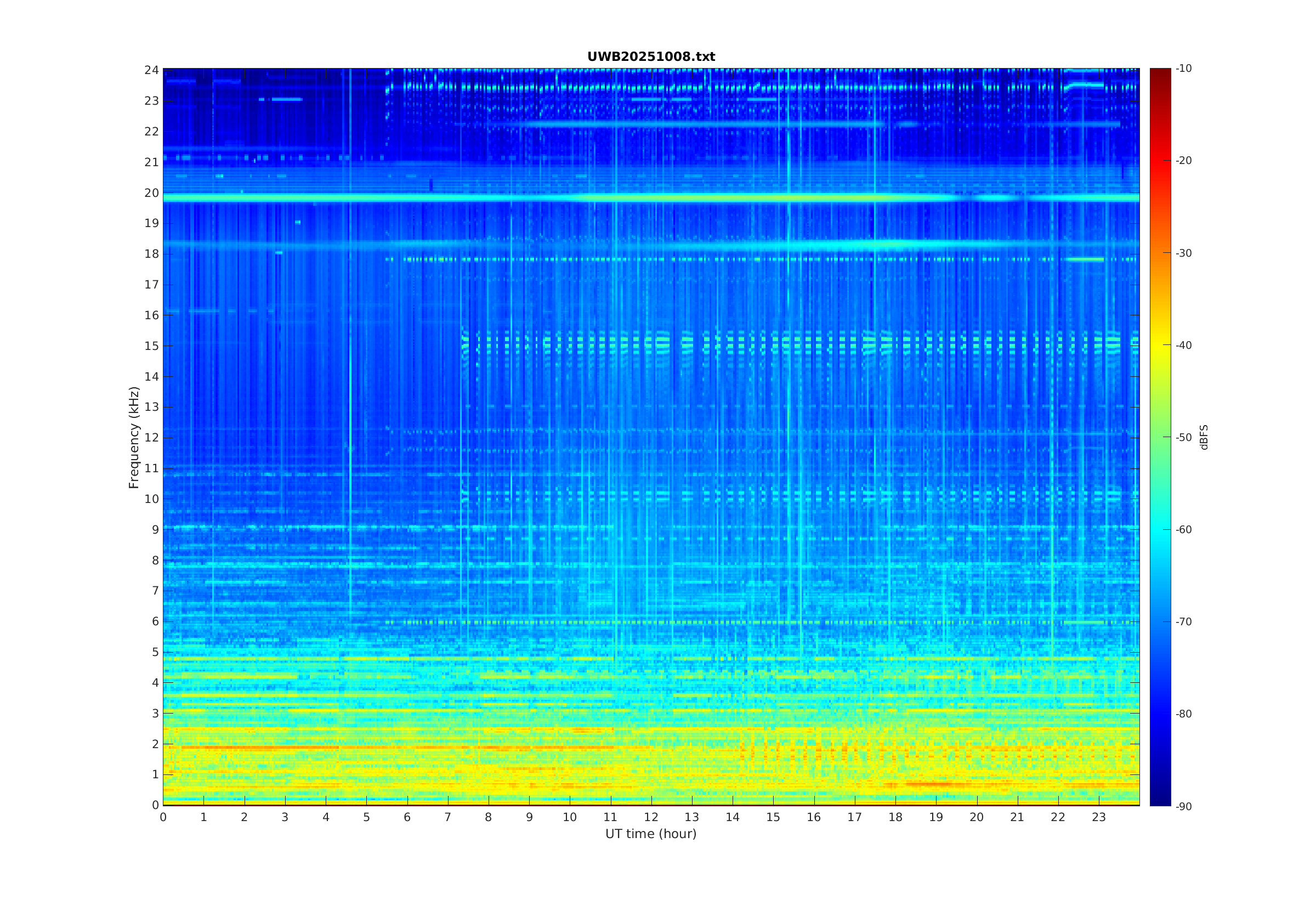The height and width of the screenshot is (905, 1316).
Task: Click the 'UT time (hour)' axis label
Action: tap(651, 834)
